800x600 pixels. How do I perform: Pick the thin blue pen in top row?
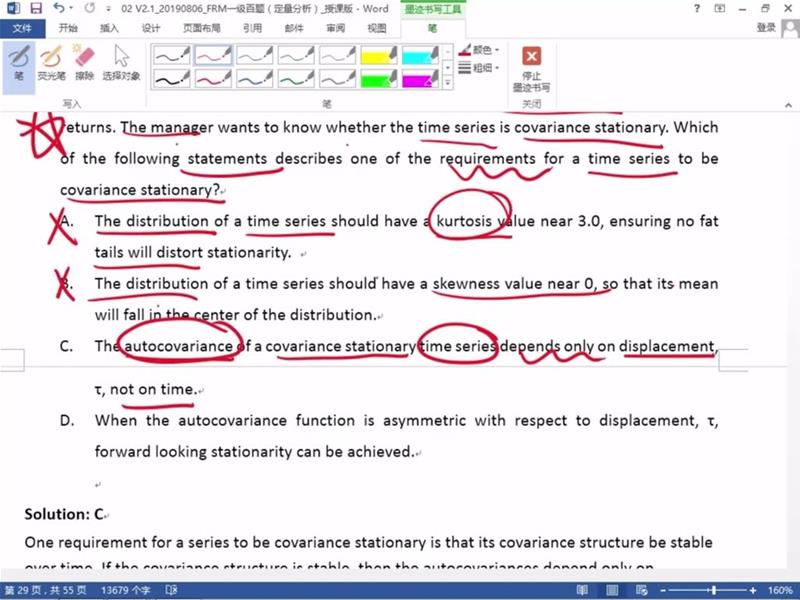(x=255, y=55)
